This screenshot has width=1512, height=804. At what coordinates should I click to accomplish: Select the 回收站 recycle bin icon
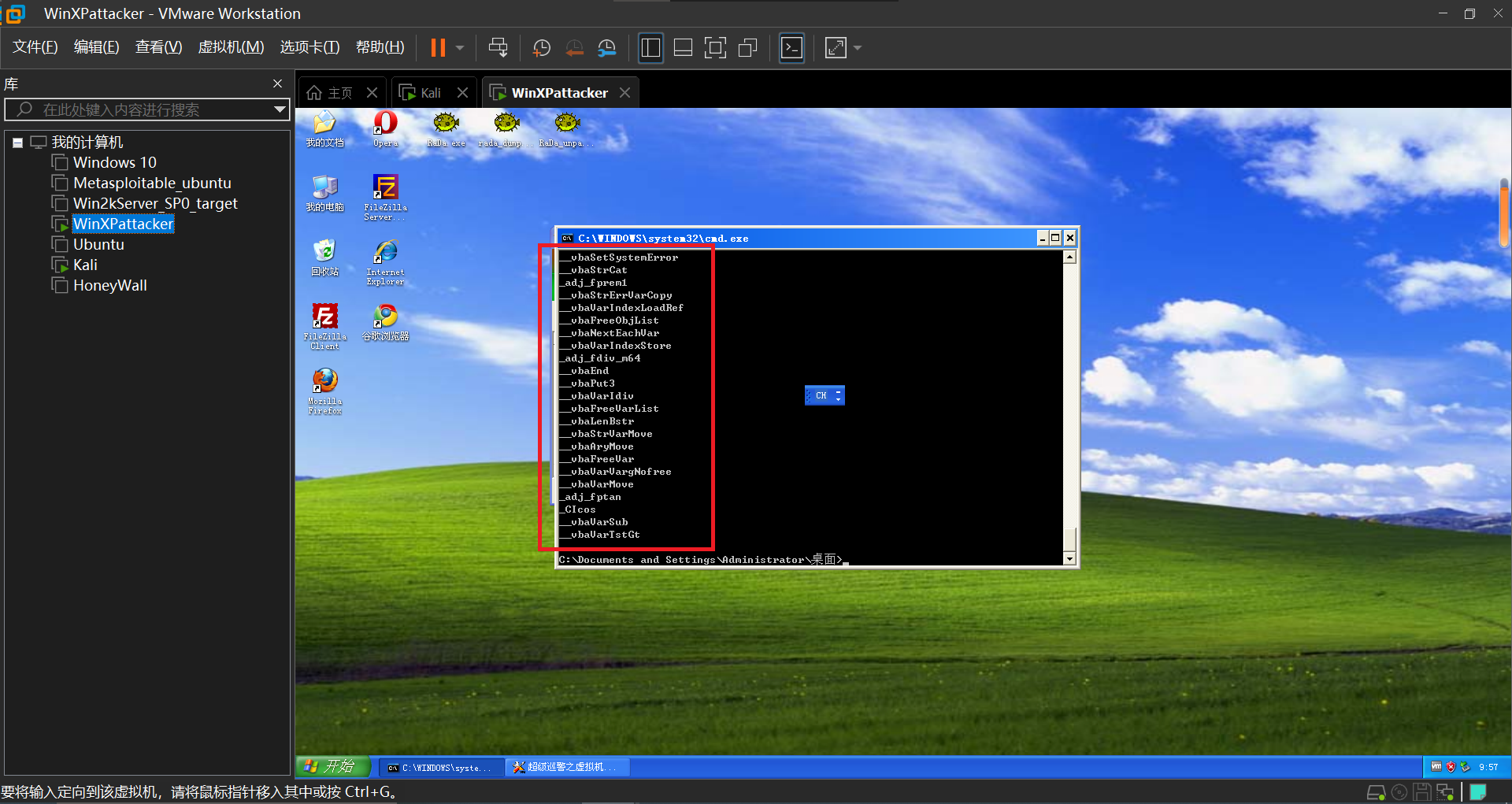[x=324, y=258]
